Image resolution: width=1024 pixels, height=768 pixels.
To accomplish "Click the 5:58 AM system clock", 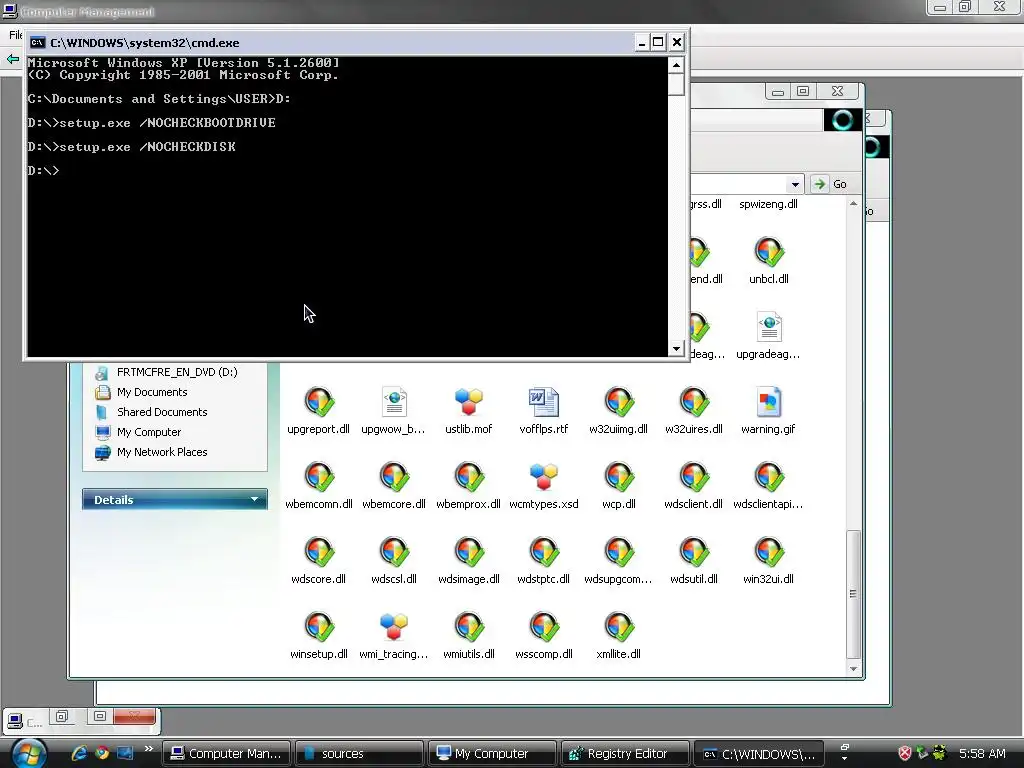I will tap(982, 754).
